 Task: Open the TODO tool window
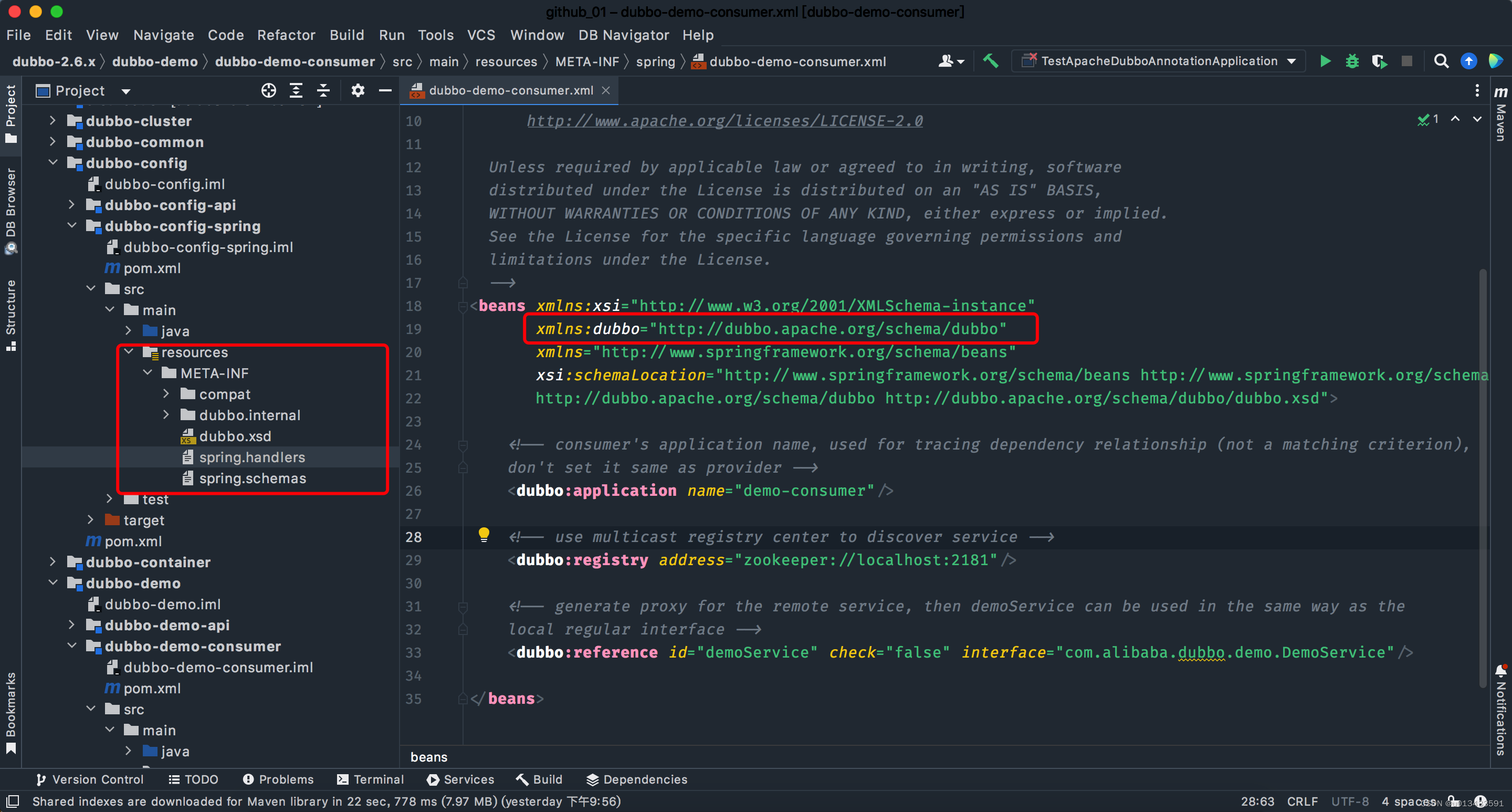(193, 779)
